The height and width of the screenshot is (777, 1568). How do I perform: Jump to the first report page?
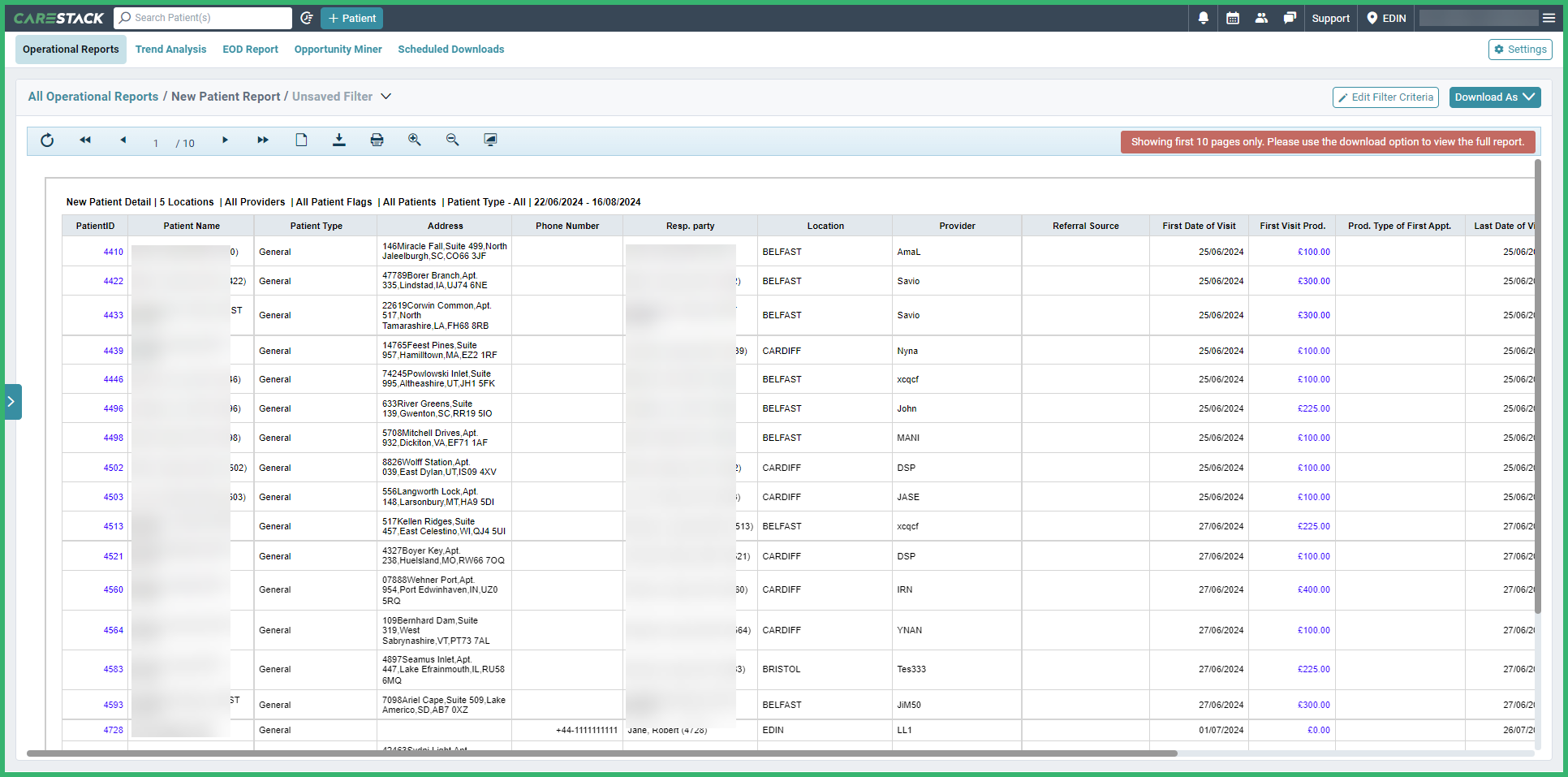tap(85, 140)
